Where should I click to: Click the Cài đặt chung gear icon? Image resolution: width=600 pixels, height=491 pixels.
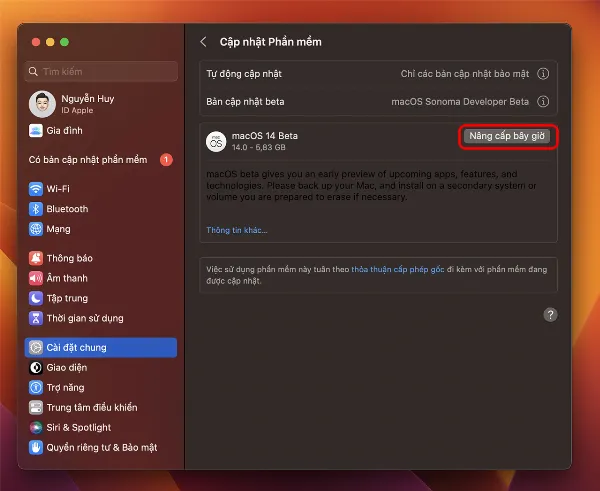tap(36, 347)
